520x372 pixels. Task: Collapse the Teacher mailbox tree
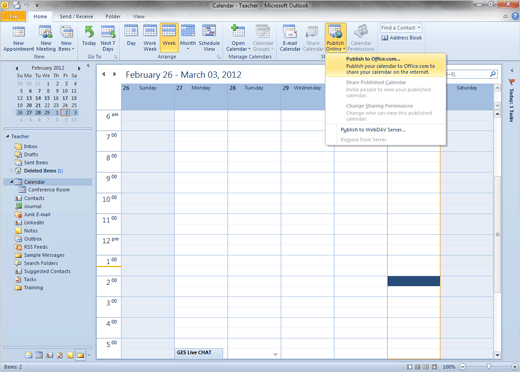tap(7, 136)
